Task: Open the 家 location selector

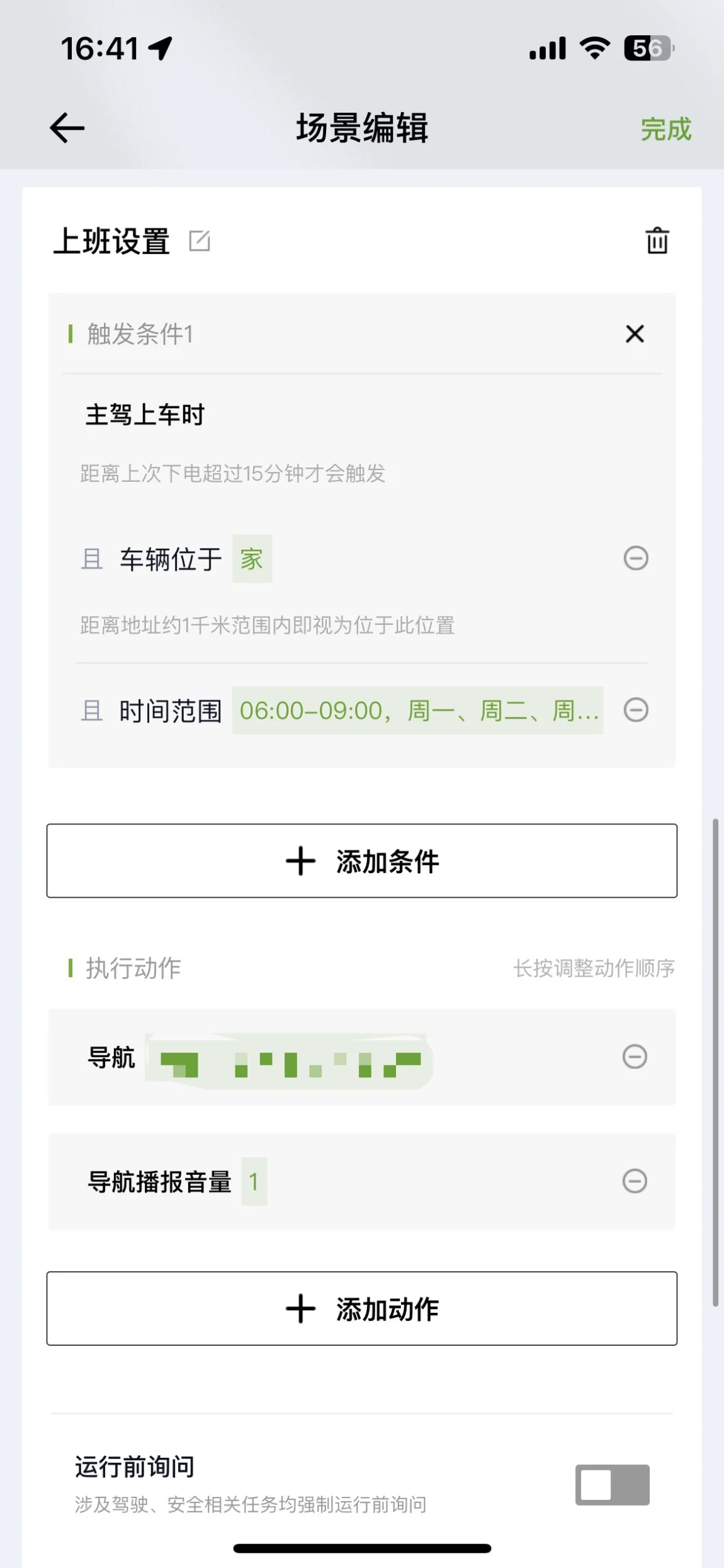Action: 252,559
